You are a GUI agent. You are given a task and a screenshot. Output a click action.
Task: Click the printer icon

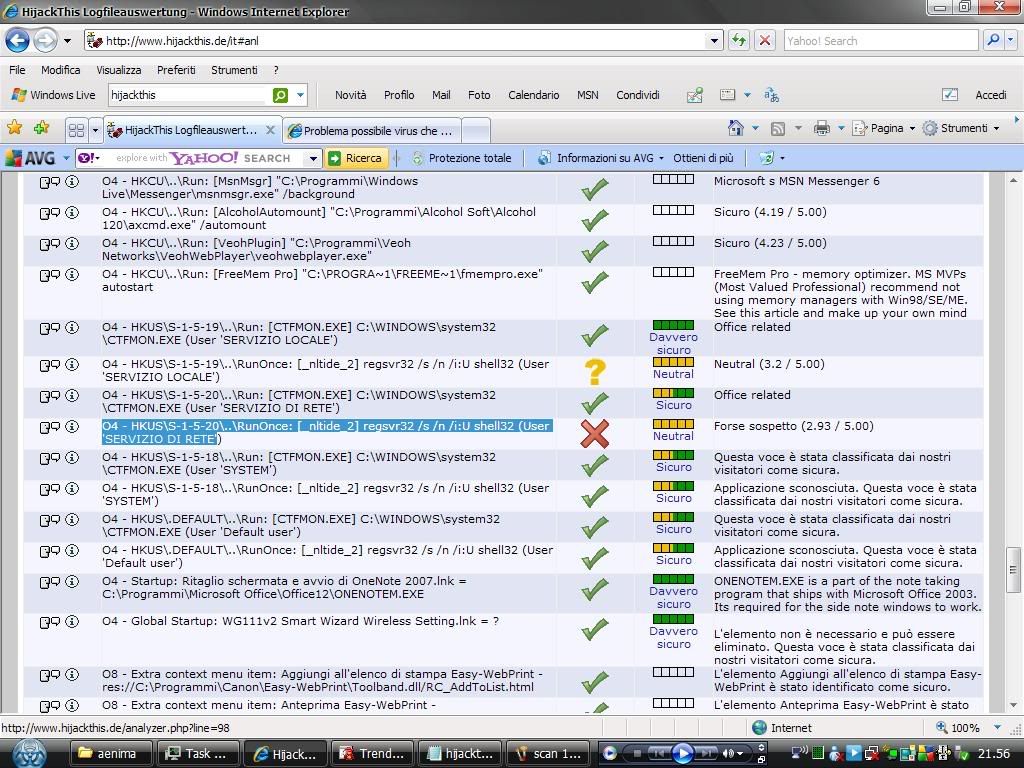[822, 128]
